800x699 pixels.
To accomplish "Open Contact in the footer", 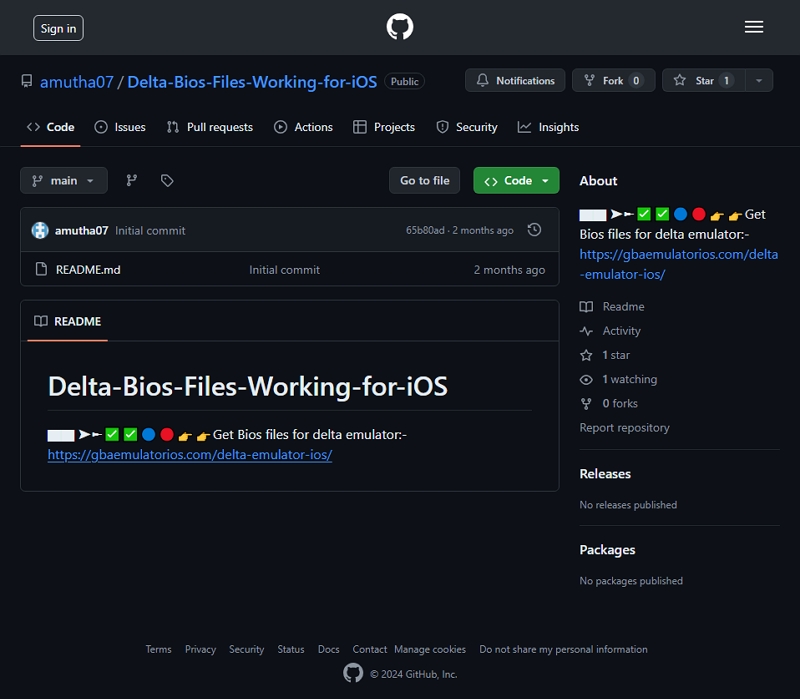I will click(369, 649).
